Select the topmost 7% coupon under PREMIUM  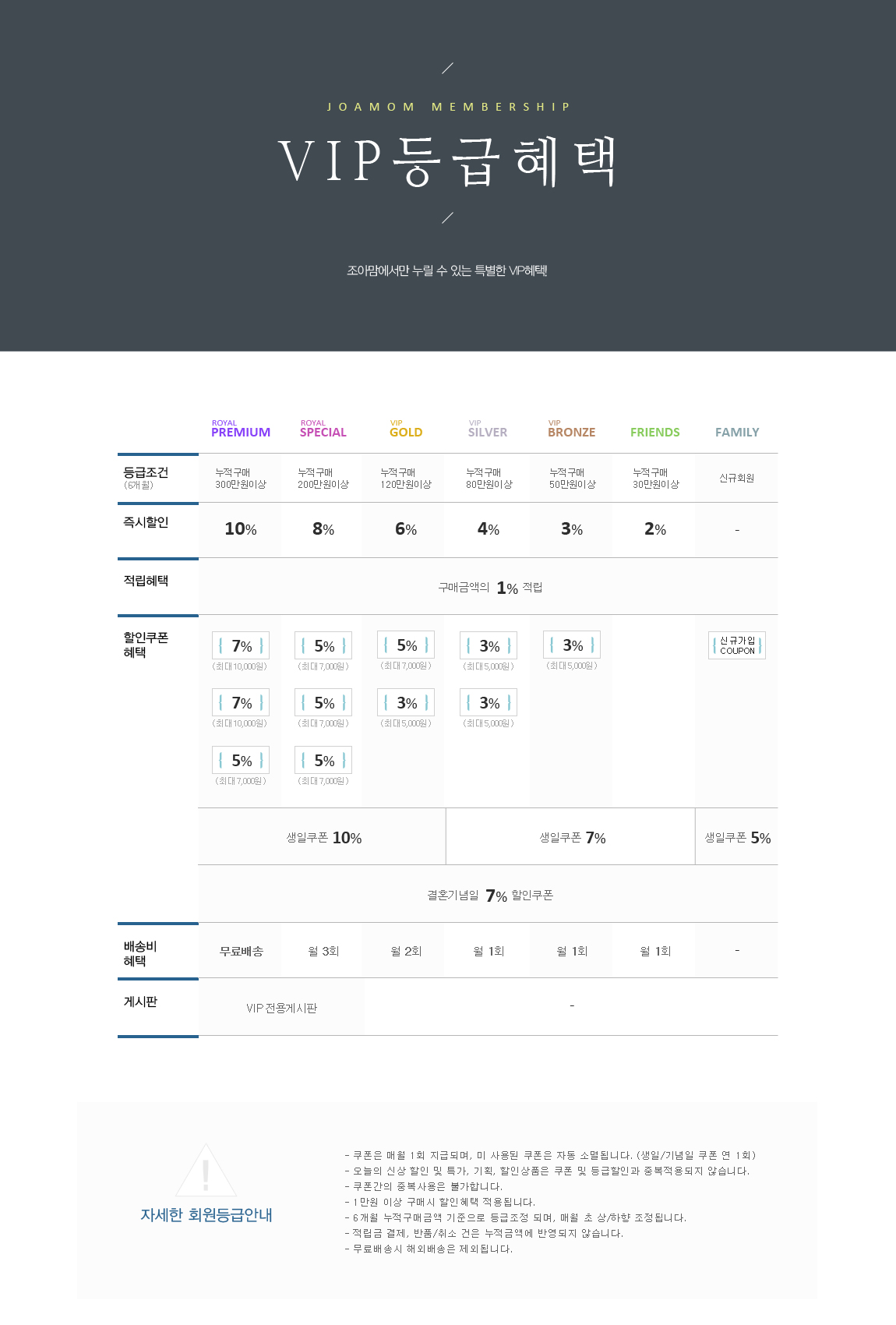[x=241, y=645]
